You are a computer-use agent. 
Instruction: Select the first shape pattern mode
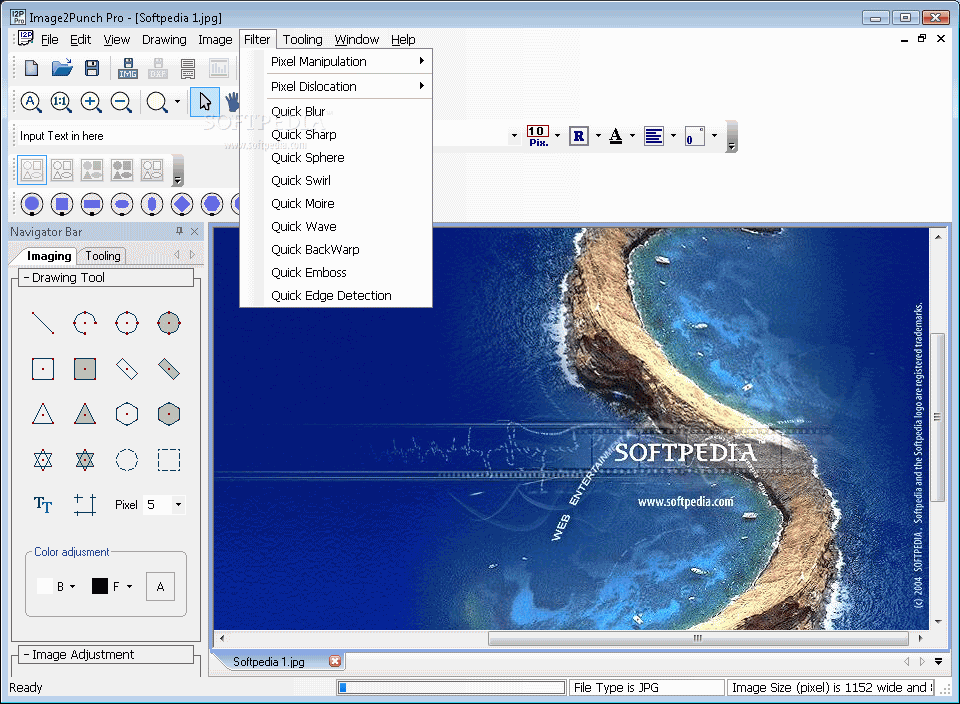32,170
